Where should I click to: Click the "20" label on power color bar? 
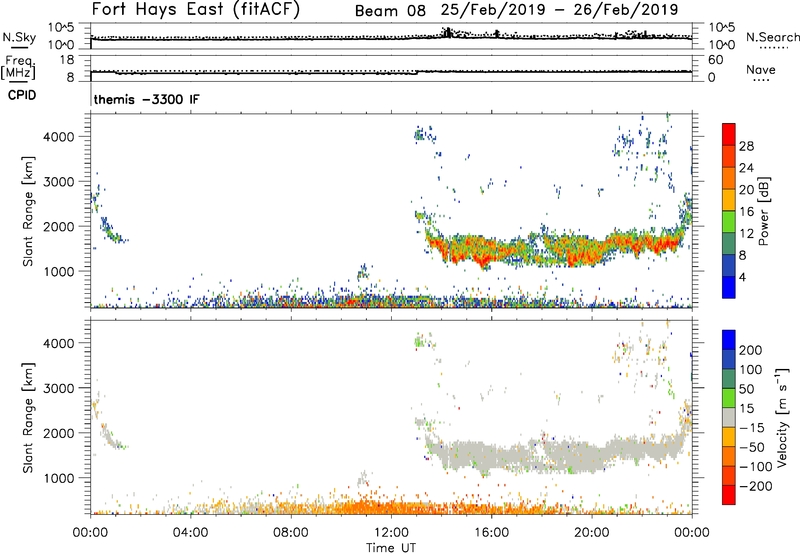coord(746,190)
